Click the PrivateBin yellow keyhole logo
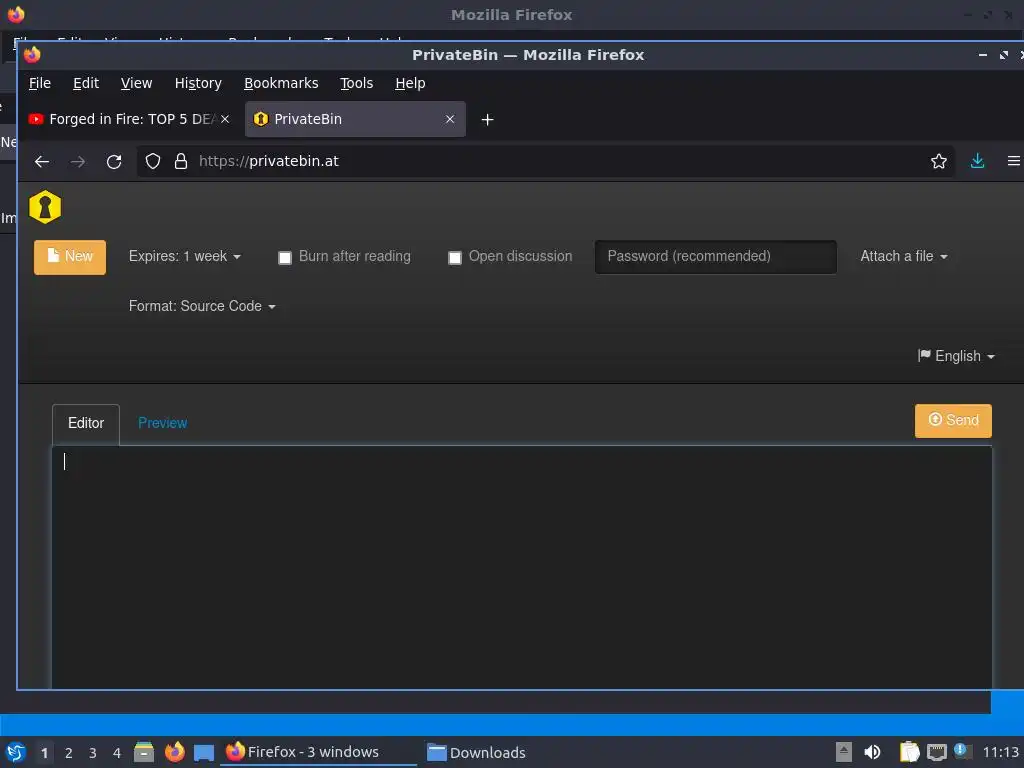The width and height of the screenshot is (1024, 768). click(x=45, y=207)
